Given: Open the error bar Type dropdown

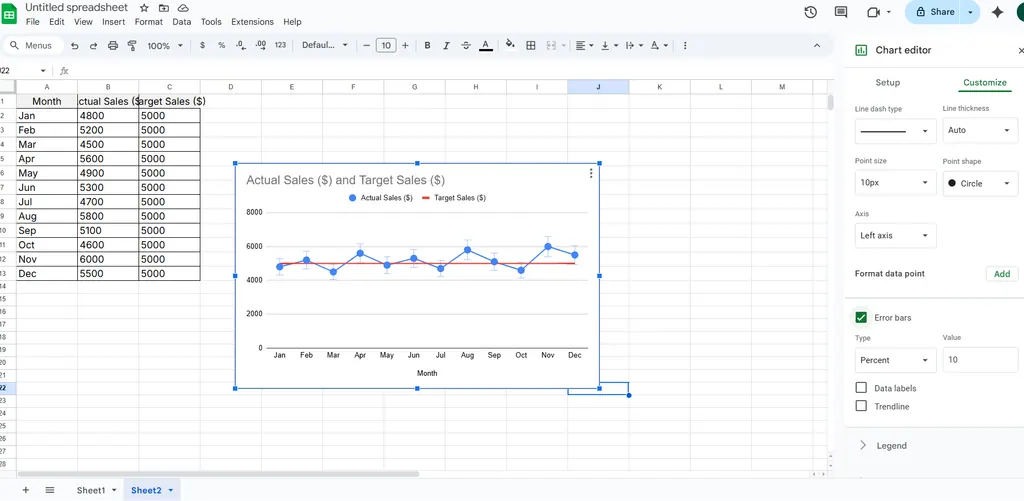Looking at the screenshot, I should [x=895, y=360].
